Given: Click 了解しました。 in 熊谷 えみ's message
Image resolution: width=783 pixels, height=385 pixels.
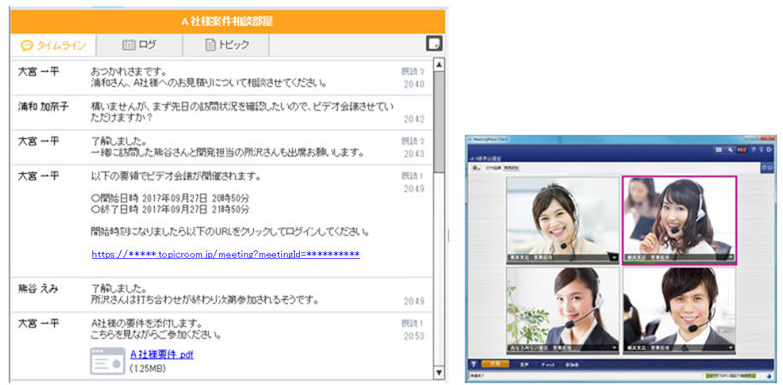Looking at the screenshot, I should [119, 289].
